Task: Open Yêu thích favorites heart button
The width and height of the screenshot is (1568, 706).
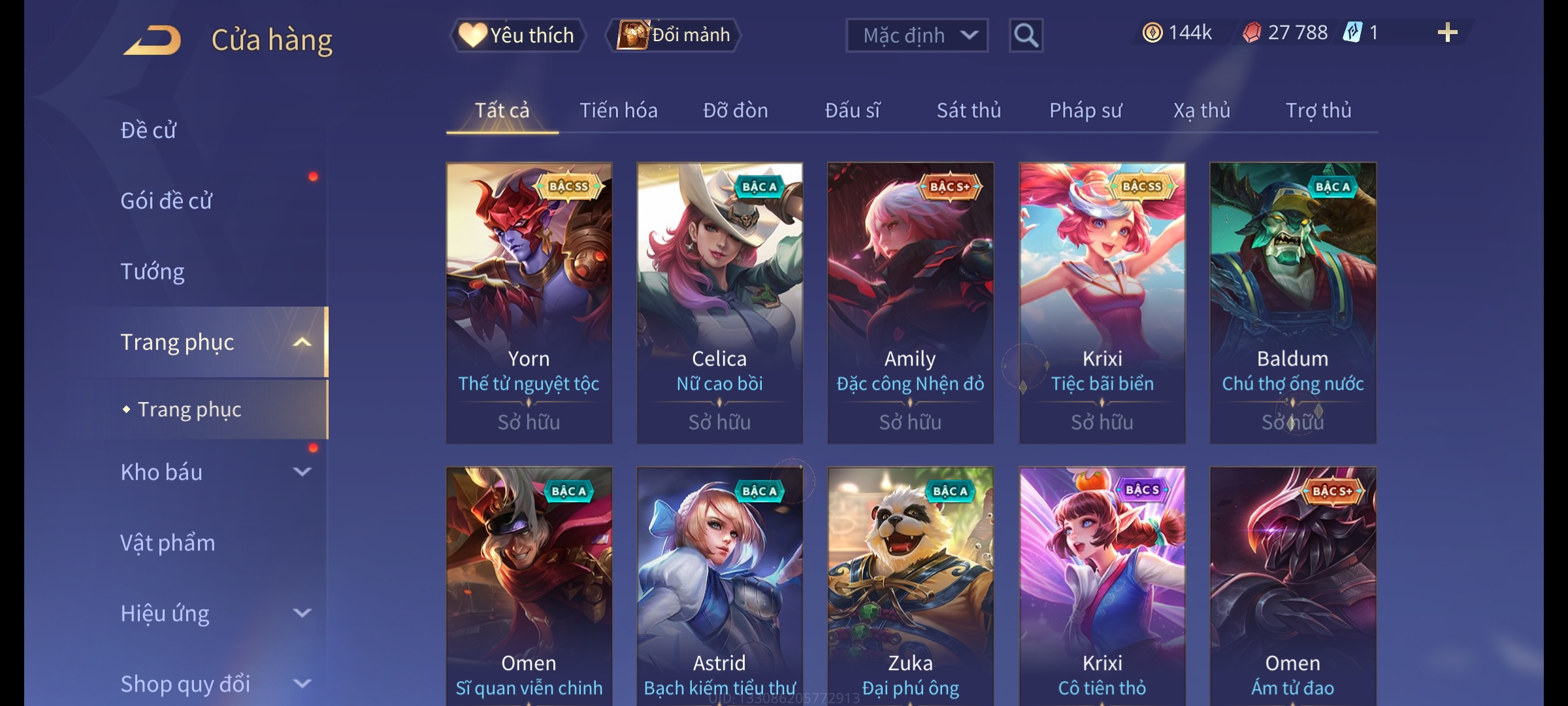Action: 517,35
